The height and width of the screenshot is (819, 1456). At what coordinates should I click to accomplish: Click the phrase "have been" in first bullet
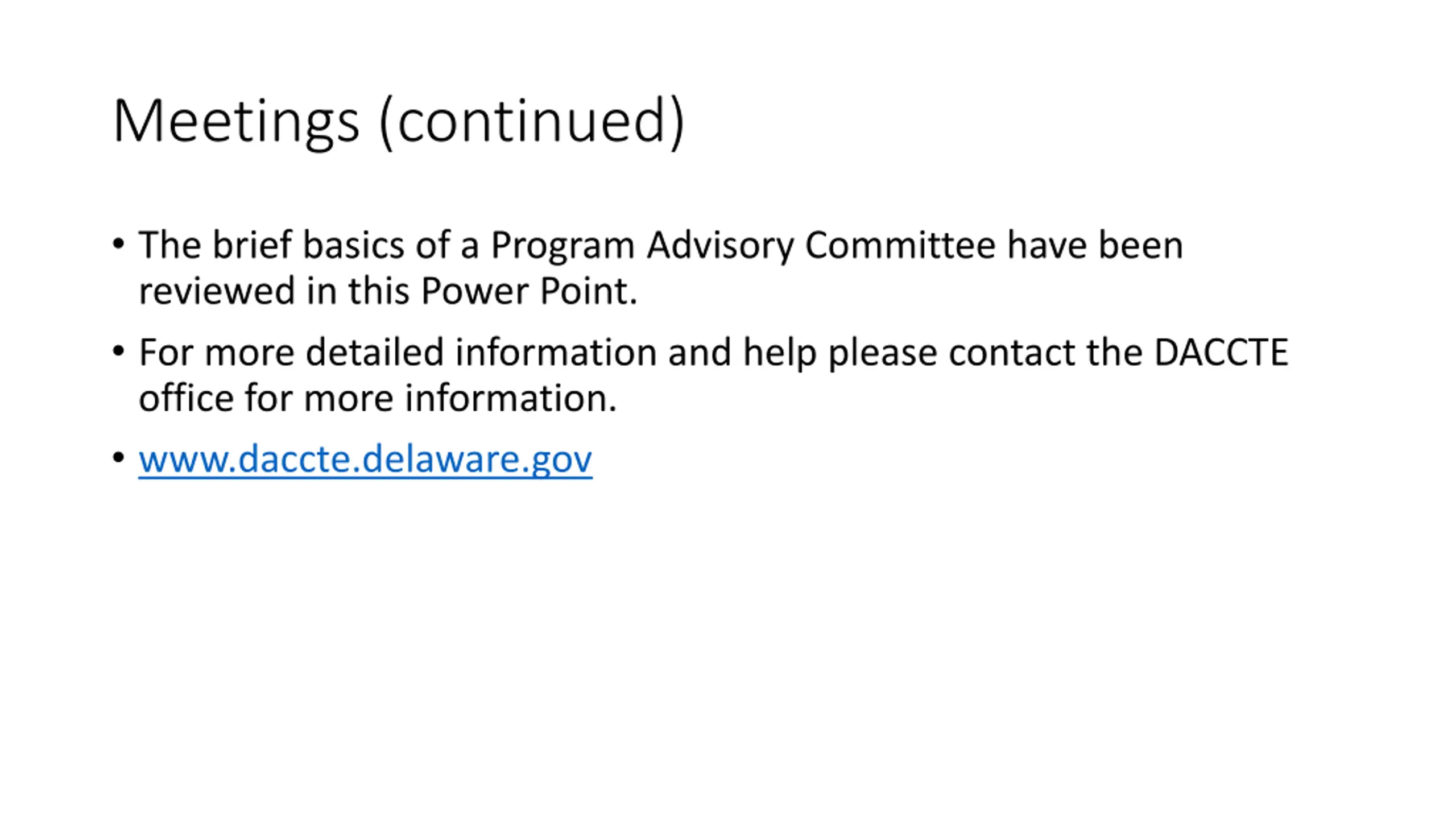pyautogui.click(x=1095, y=245)
